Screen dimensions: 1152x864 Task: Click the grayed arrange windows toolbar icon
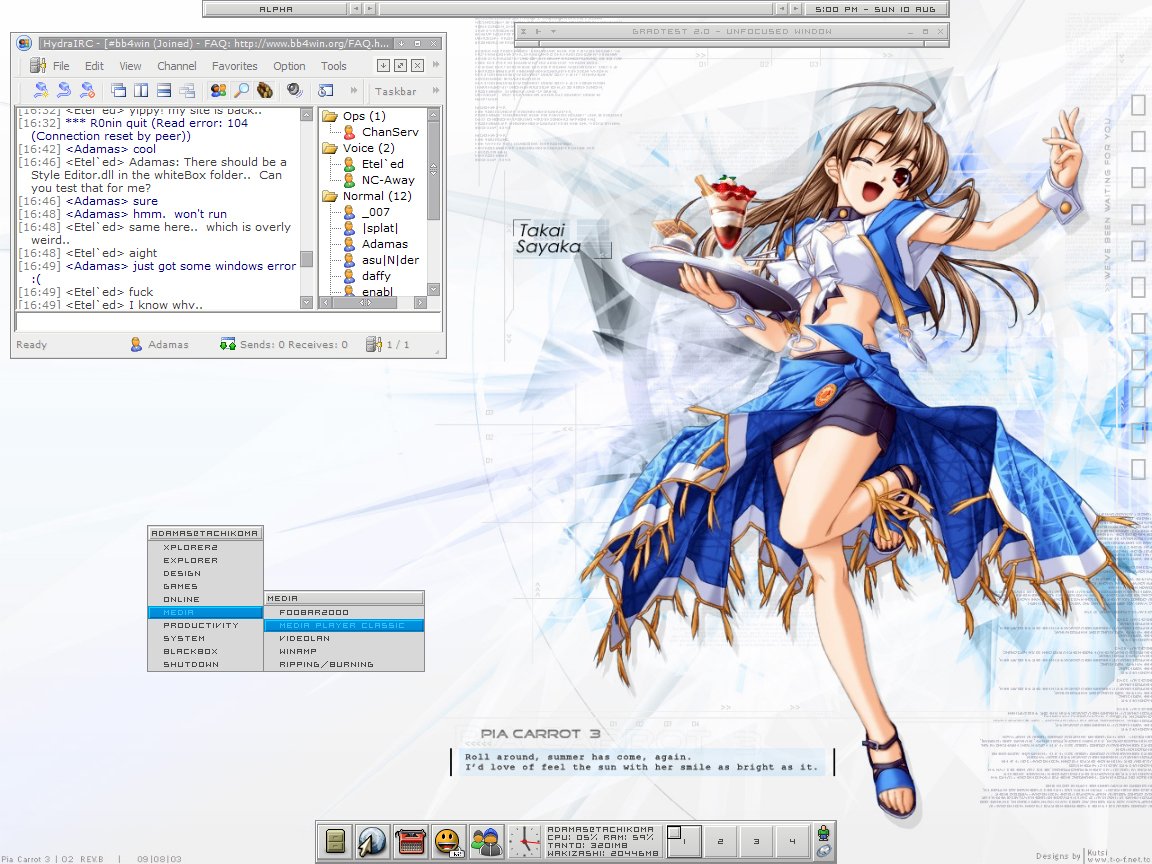click(187, 90)
